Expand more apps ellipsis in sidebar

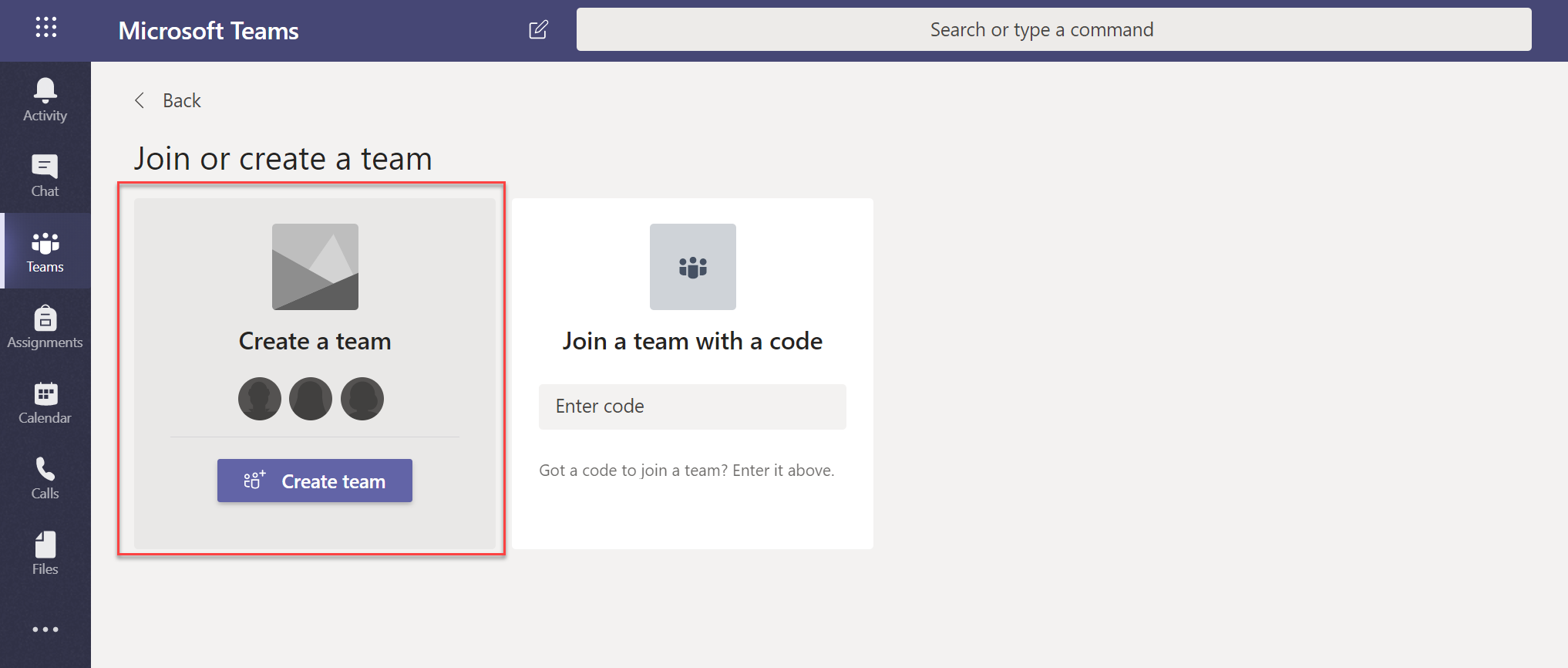click(45, 629)
